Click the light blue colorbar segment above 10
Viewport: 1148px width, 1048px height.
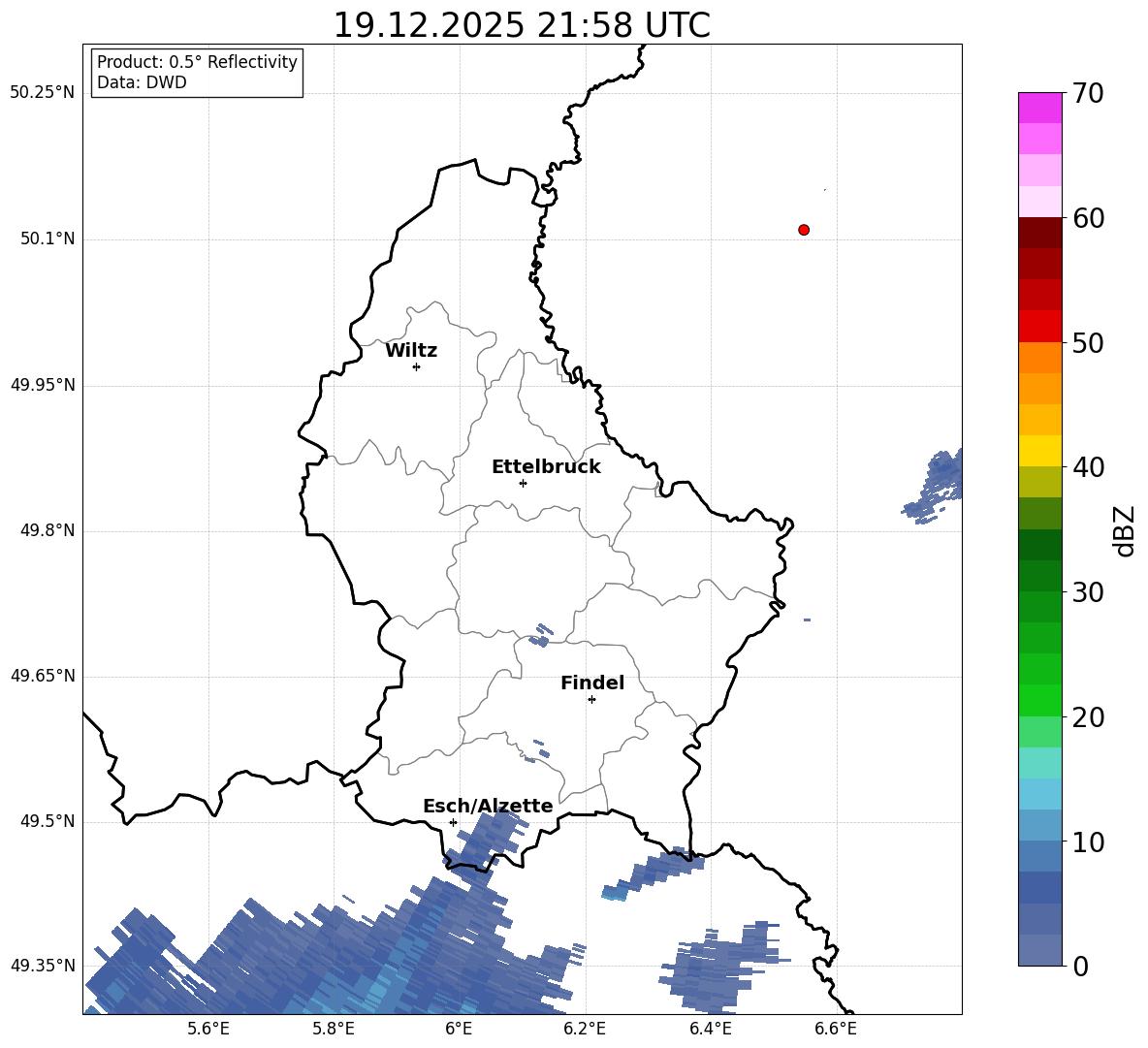tap(1040, 825)
